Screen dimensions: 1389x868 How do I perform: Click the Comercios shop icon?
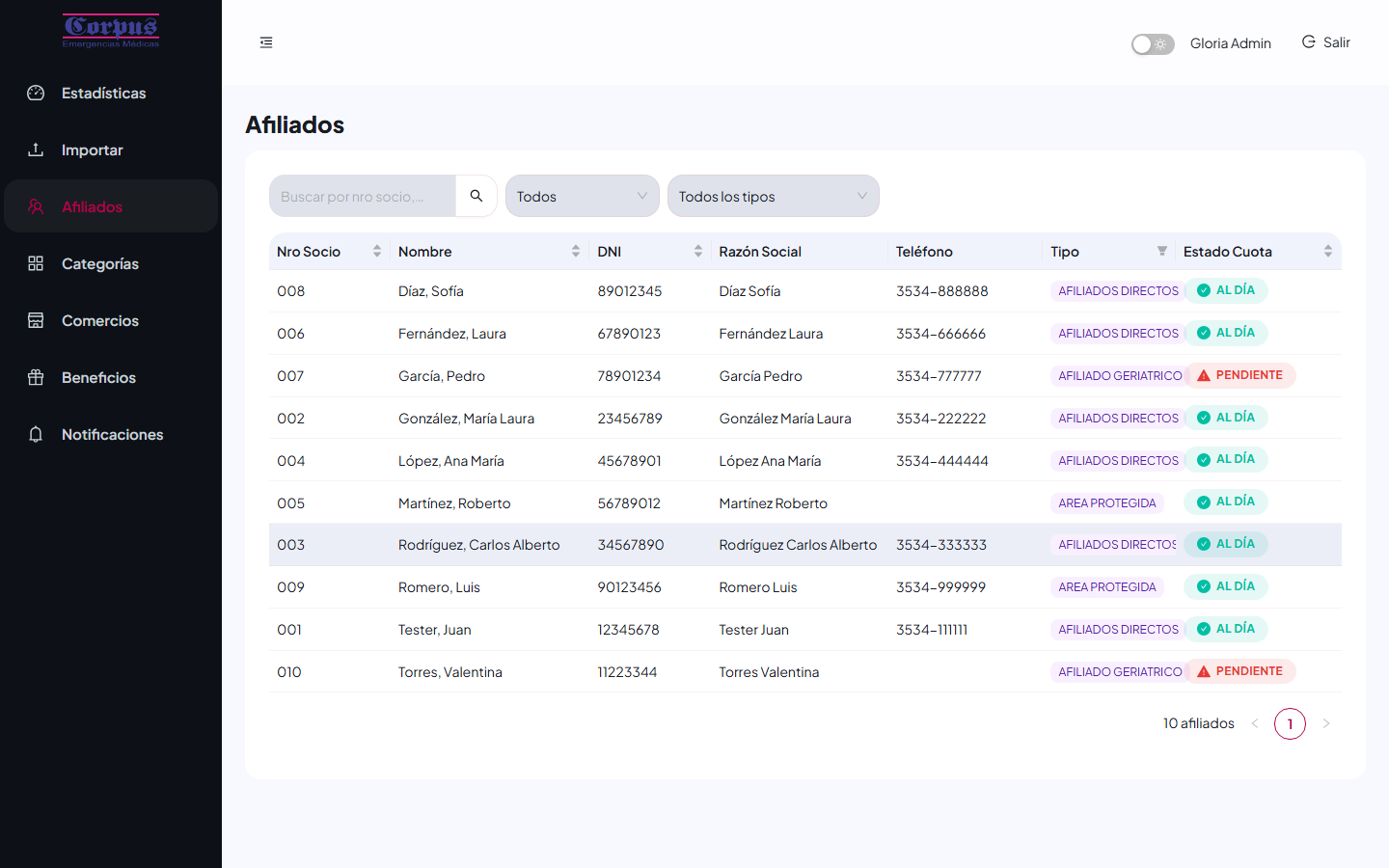tap(36, 320)
